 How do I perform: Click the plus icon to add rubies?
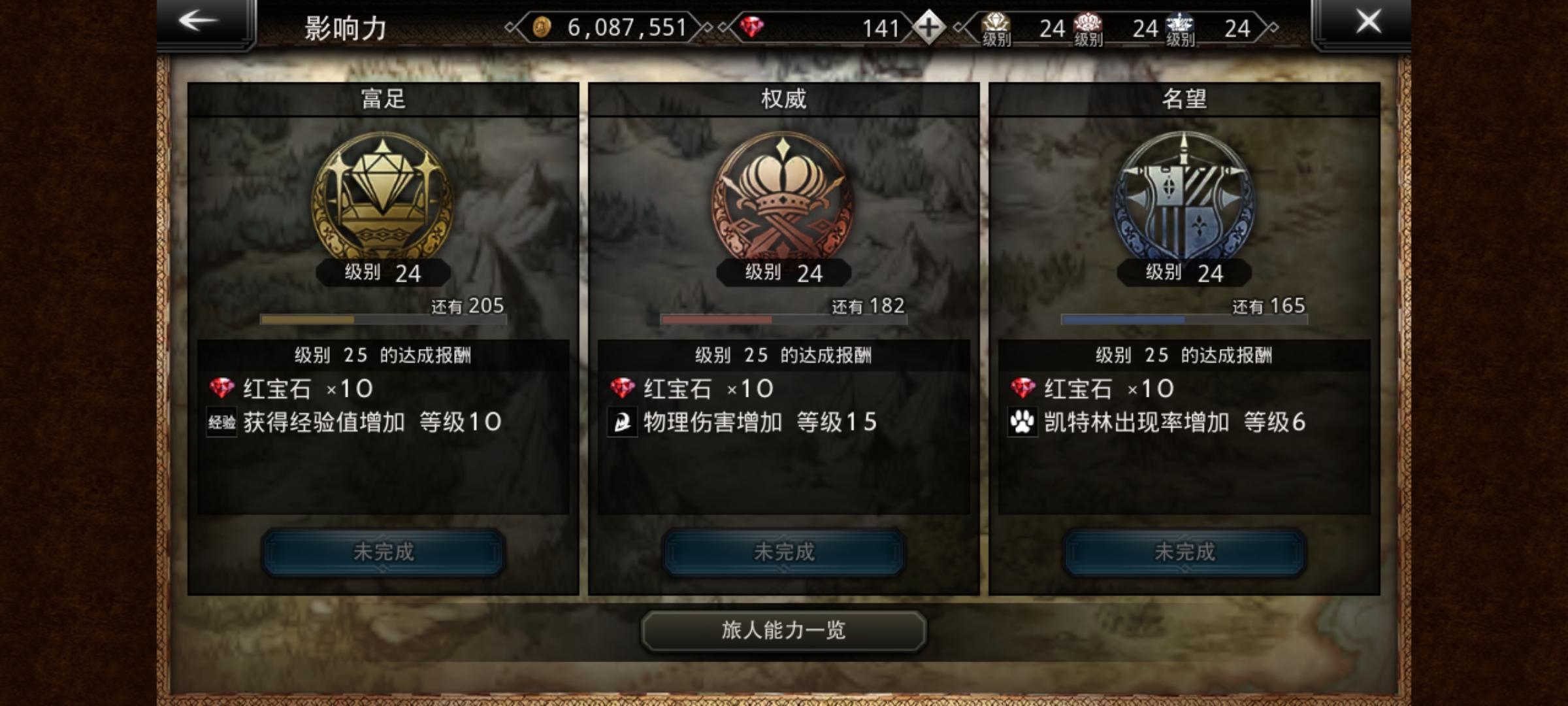point(928,27)
